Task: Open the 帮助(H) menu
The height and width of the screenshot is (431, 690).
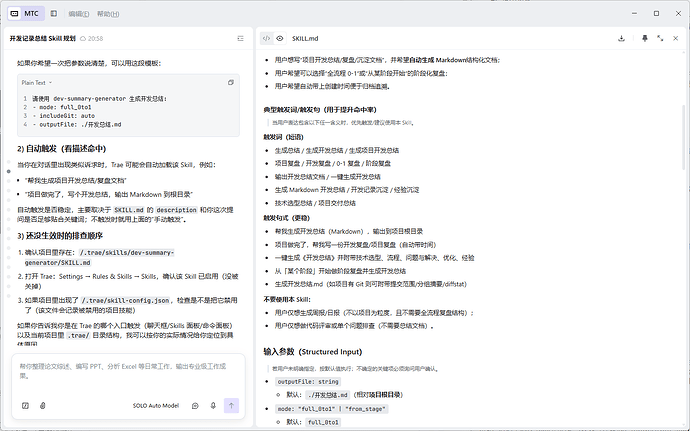Action: coord(108,14)
